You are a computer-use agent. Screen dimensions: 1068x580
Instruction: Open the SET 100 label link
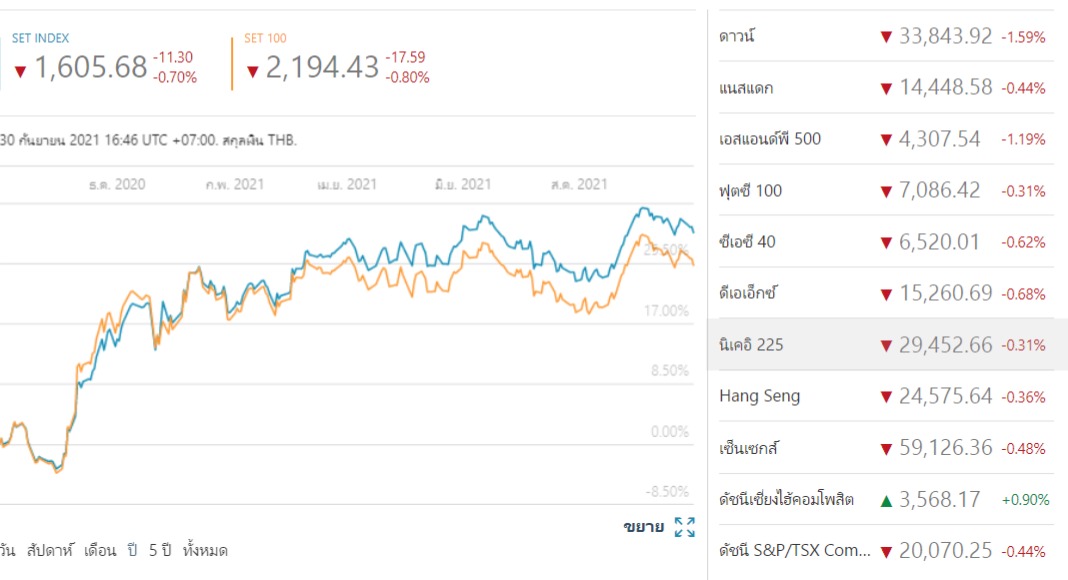tap(266, 38)
